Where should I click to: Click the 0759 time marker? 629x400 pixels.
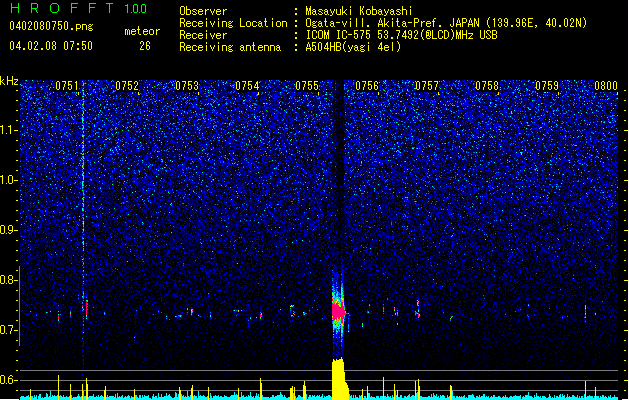547,86
